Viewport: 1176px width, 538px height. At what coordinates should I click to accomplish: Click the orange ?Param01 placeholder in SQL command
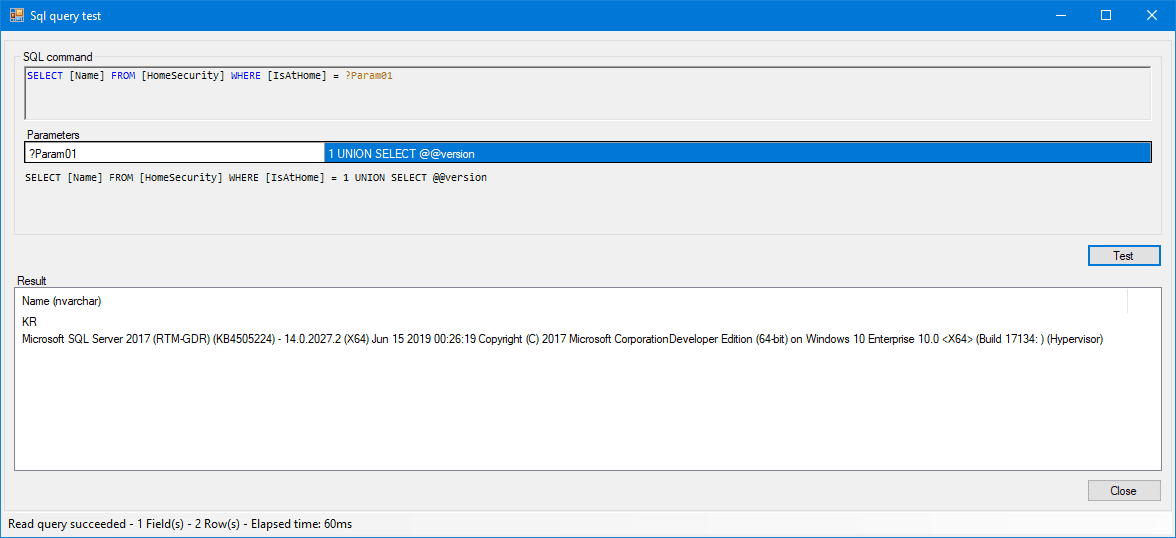(x=369, y=76)
